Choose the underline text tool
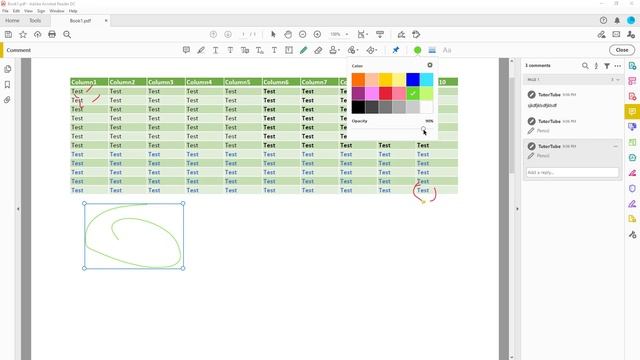640x360 pixels. (216, 50)
